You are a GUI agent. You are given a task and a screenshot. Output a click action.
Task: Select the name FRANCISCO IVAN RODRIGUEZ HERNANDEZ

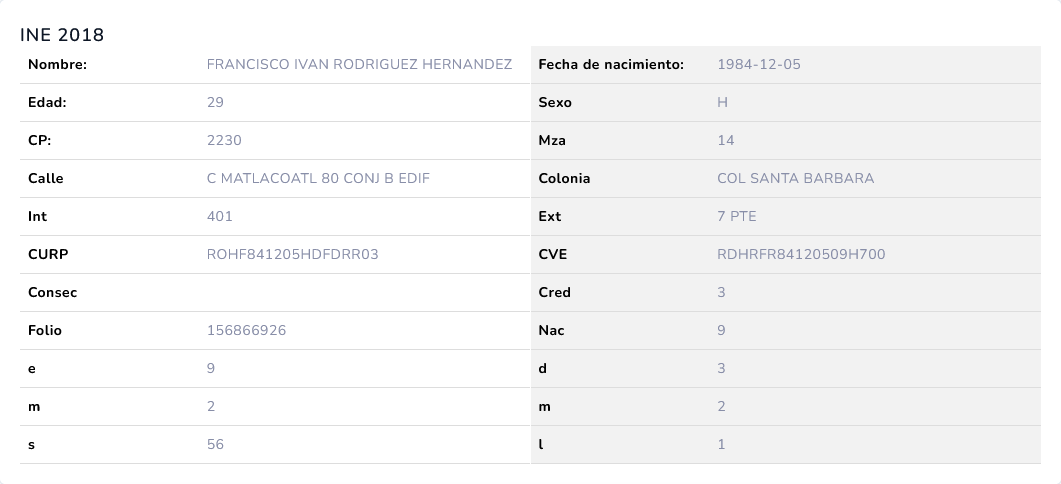pos(359,65)
